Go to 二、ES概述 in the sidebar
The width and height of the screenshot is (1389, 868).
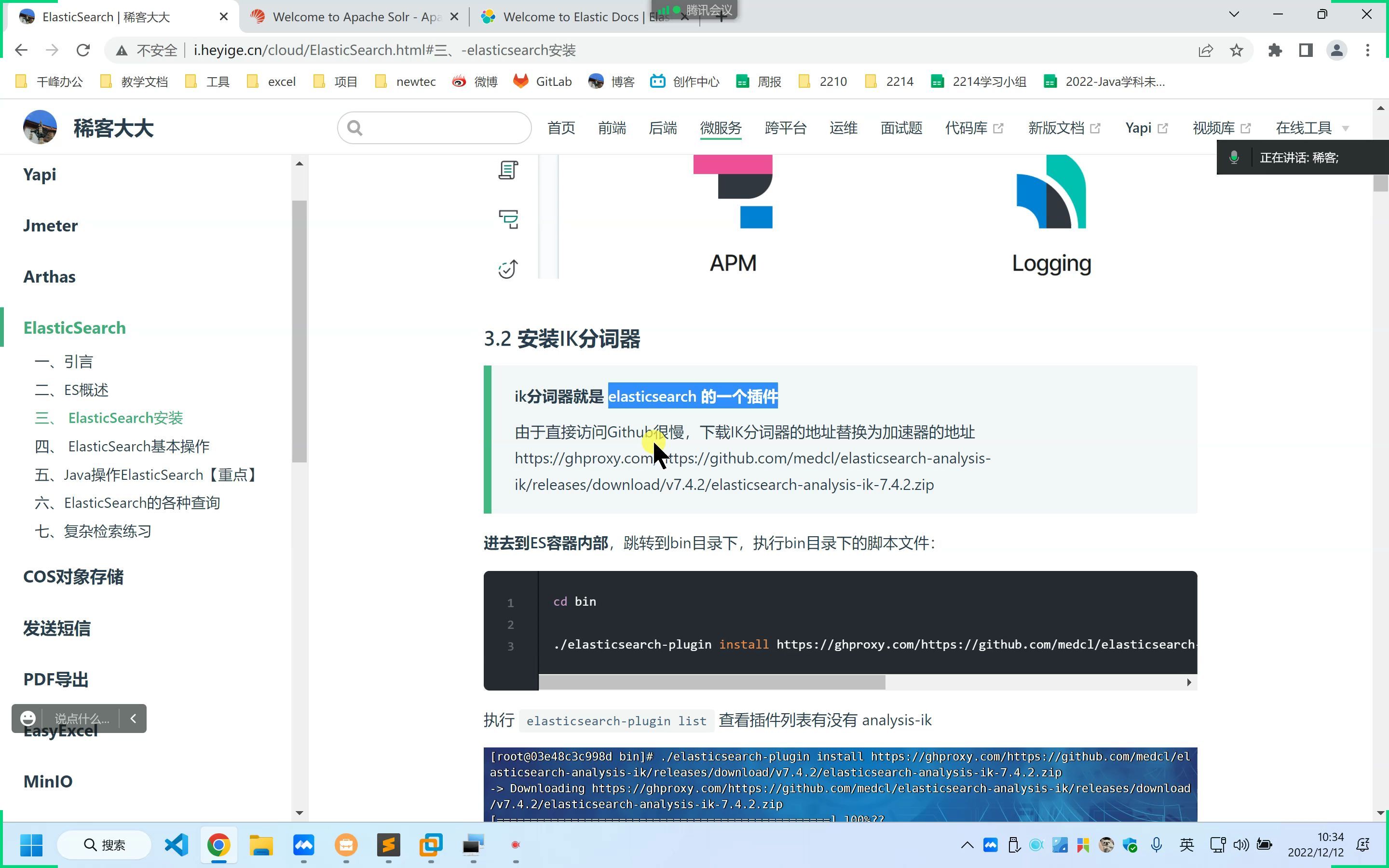tap(71, 390)
